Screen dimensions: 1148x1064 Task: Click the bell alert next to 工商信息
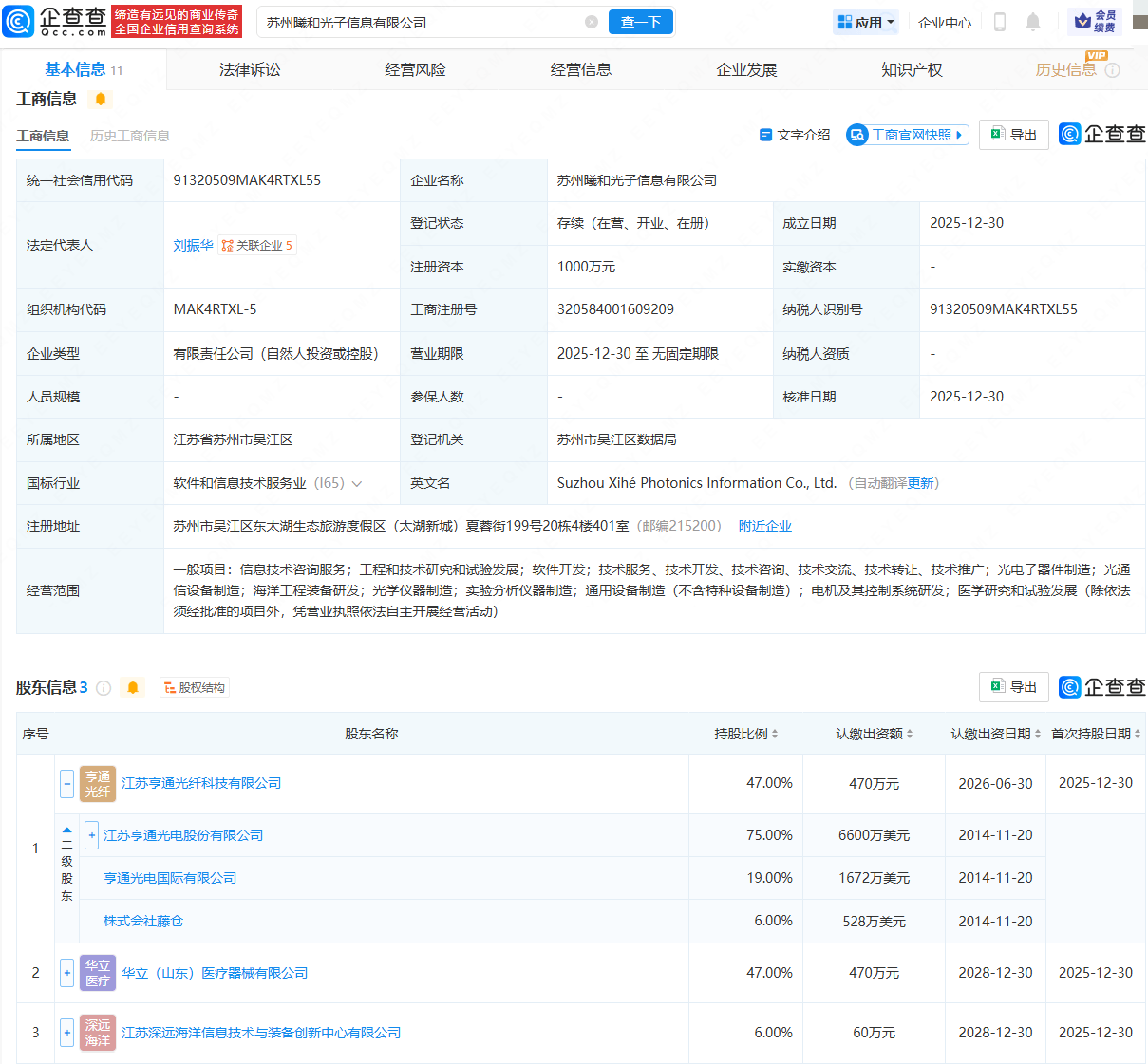coord(101,100)
